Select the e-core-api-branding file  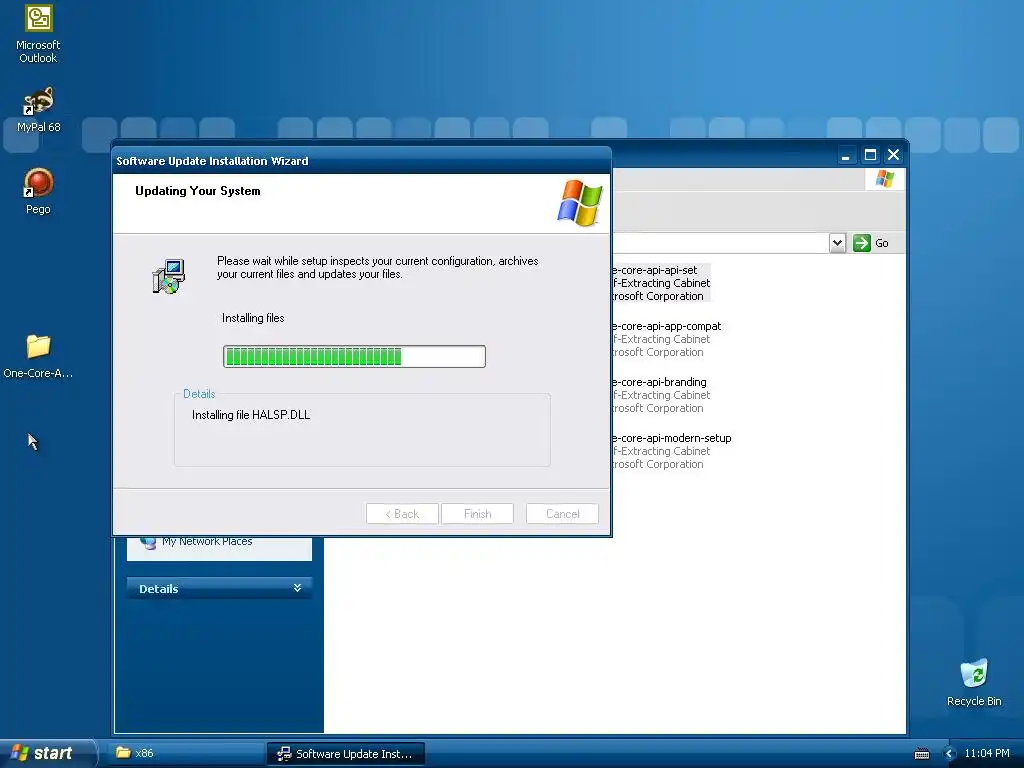(661, 395)
